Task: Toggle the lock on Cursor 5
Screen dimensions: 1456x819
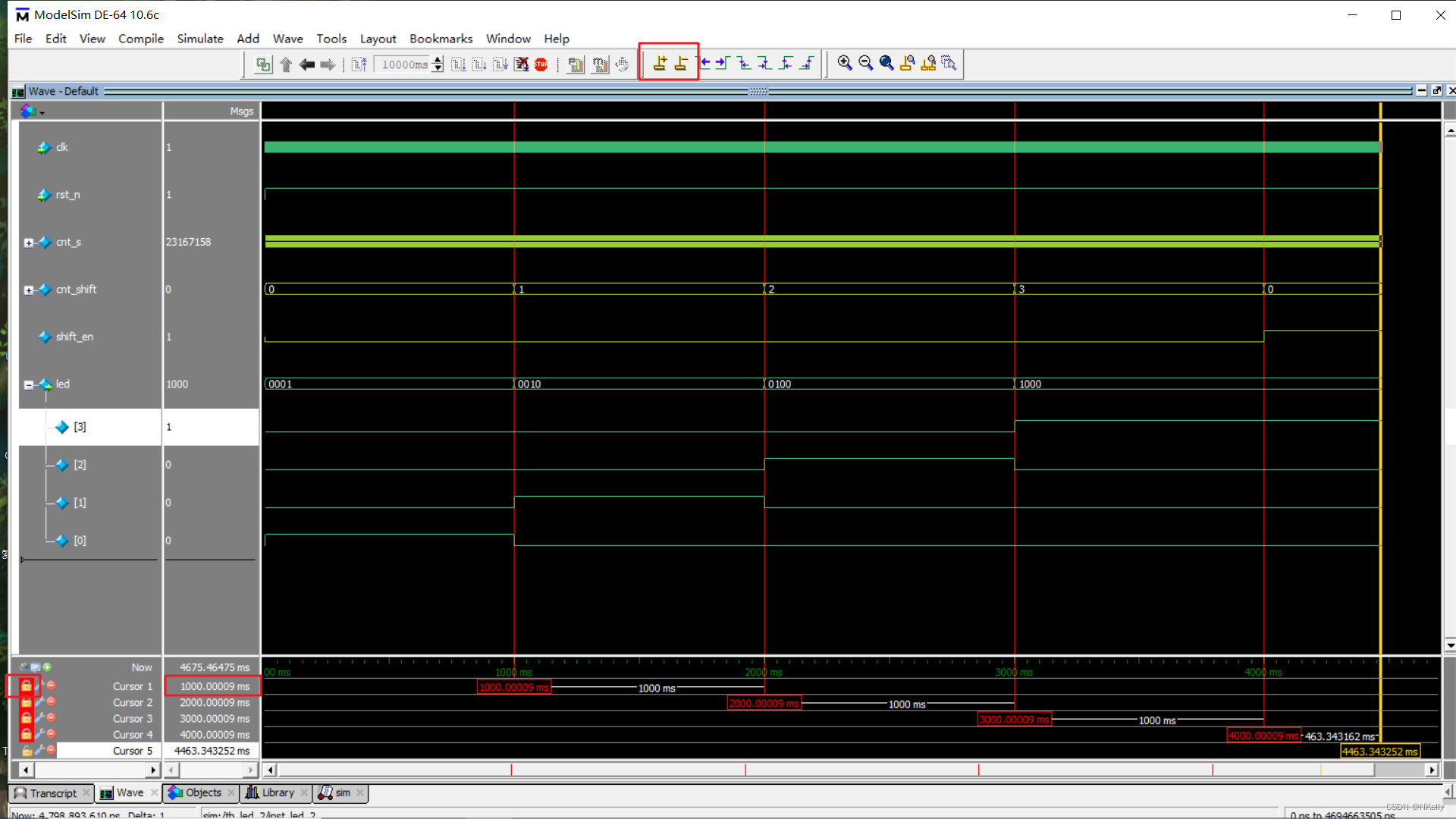Action: click(x=26, y=751)
